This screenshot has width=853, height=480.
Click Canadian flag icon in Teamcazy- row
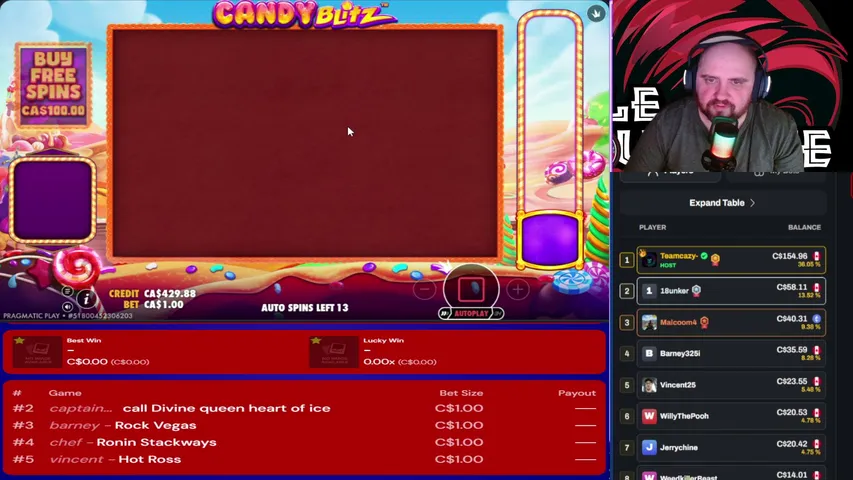817,256
